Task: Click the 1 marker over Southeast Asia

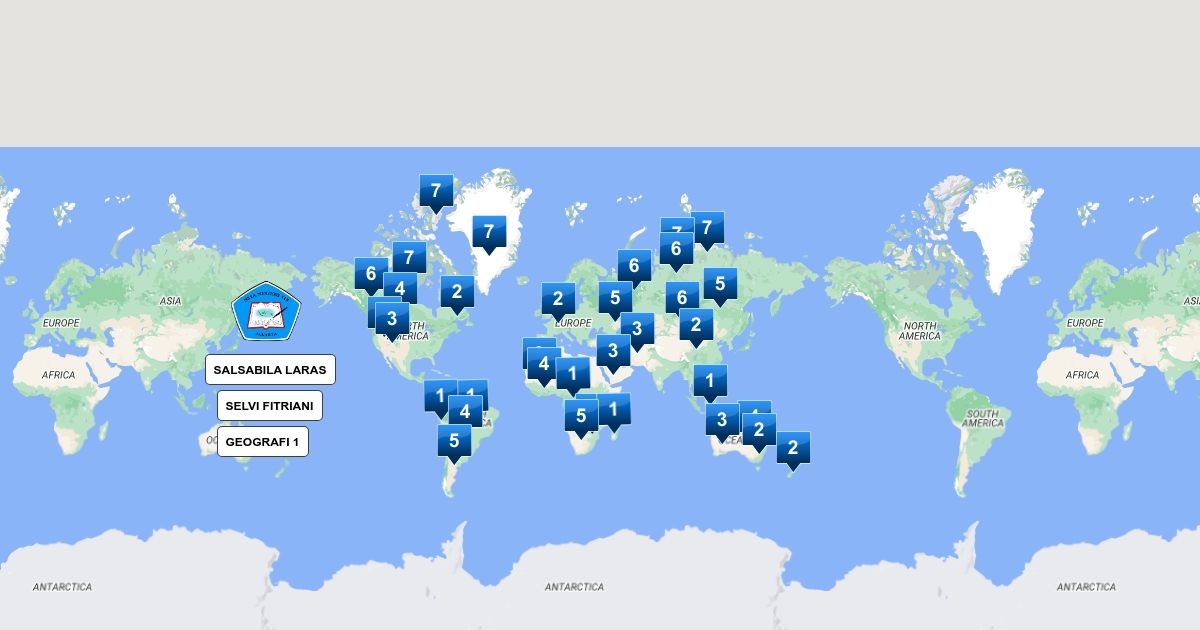Action: (710, 381)
